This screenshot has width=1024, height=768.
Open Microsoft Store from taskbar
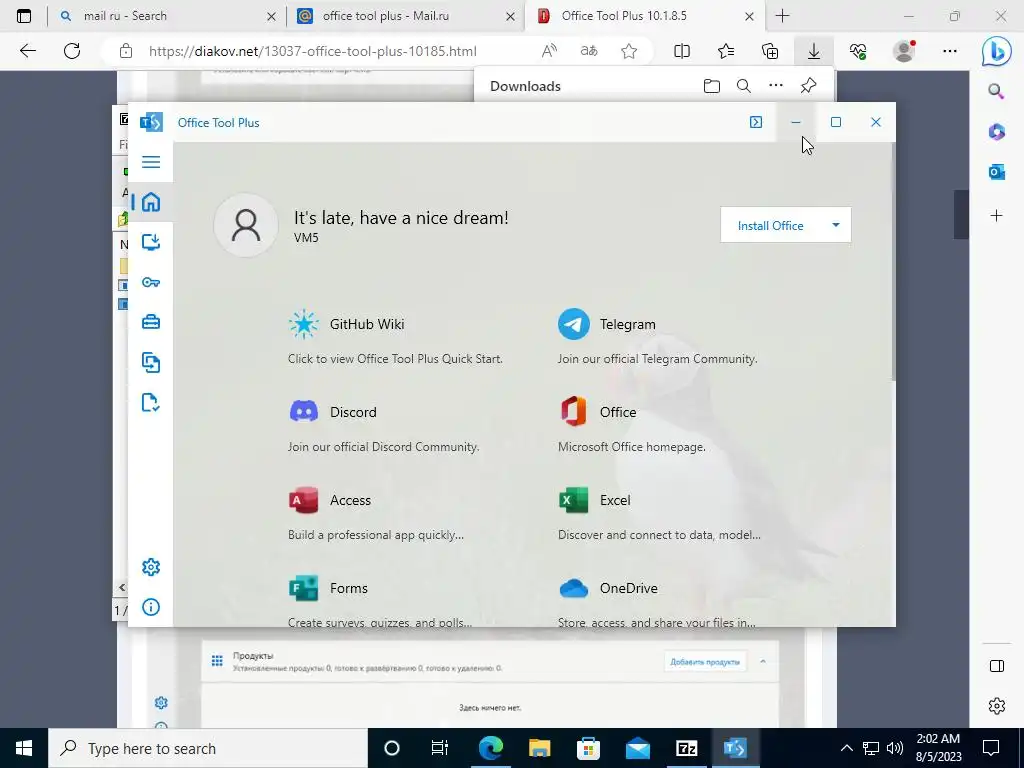(x=588, y=748)
